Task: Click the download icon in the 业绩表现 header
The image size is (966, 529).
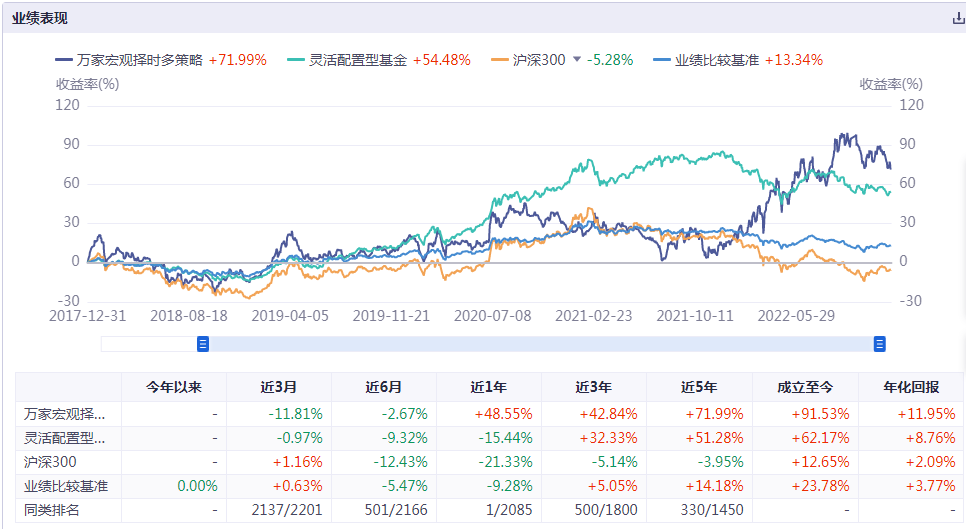Action: (958, 18)
